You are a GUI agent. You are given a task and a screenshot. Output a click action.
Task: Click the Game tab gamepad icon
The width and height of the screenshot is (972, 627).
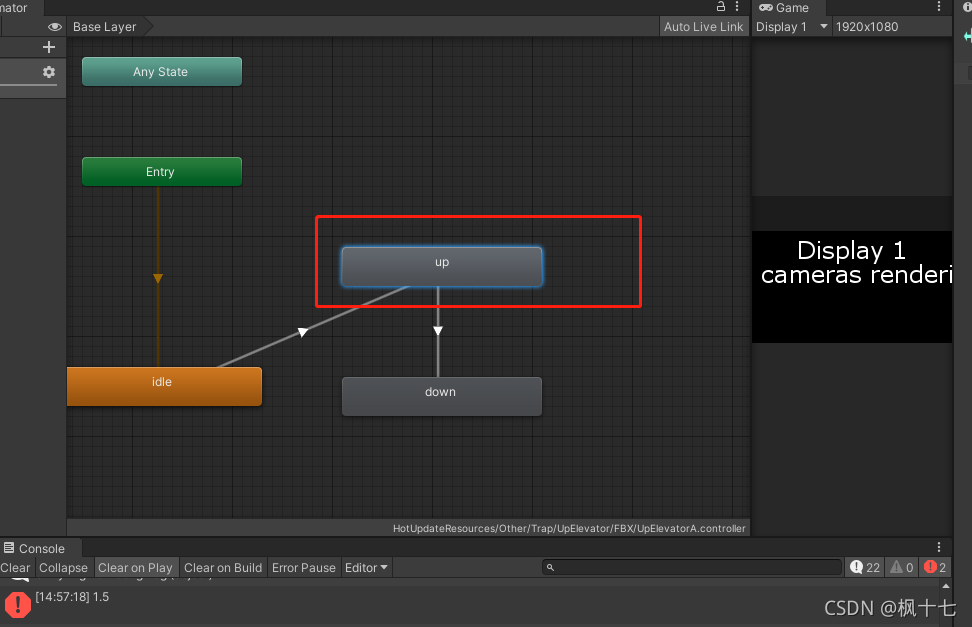[x=765, y=7]
